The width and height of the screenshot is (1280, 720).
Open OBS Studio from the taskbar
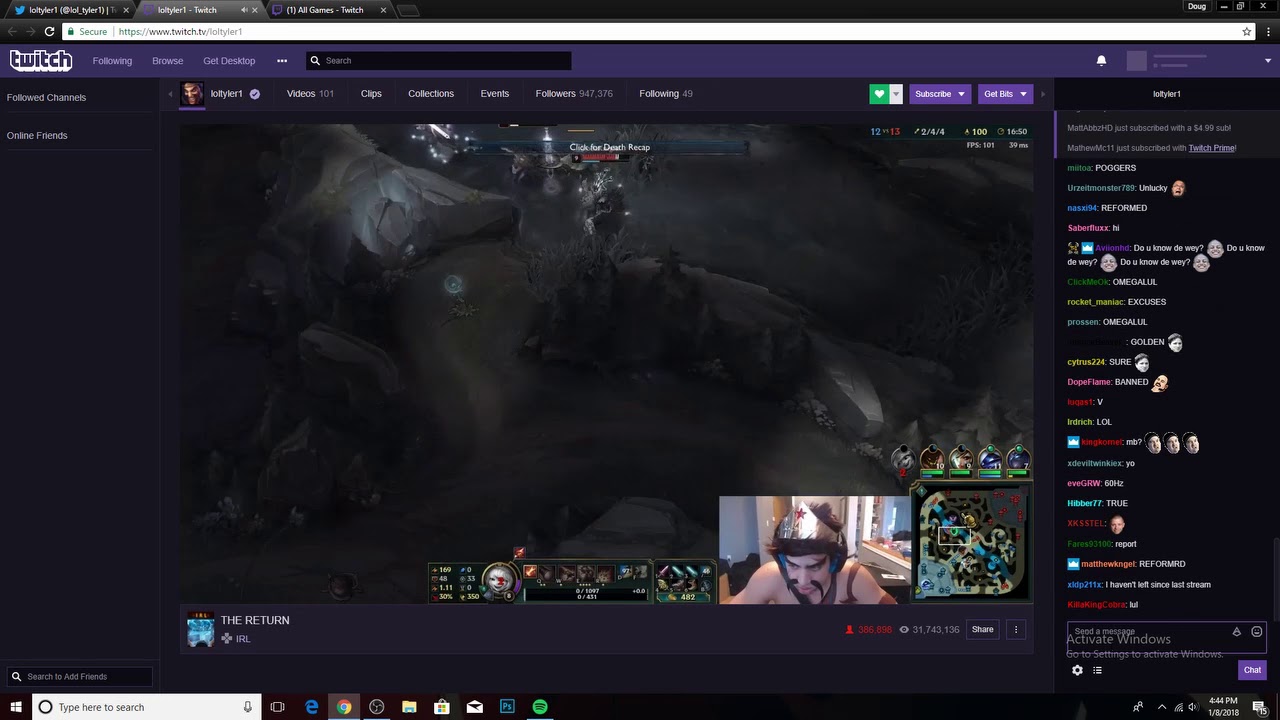coord(376,707)
